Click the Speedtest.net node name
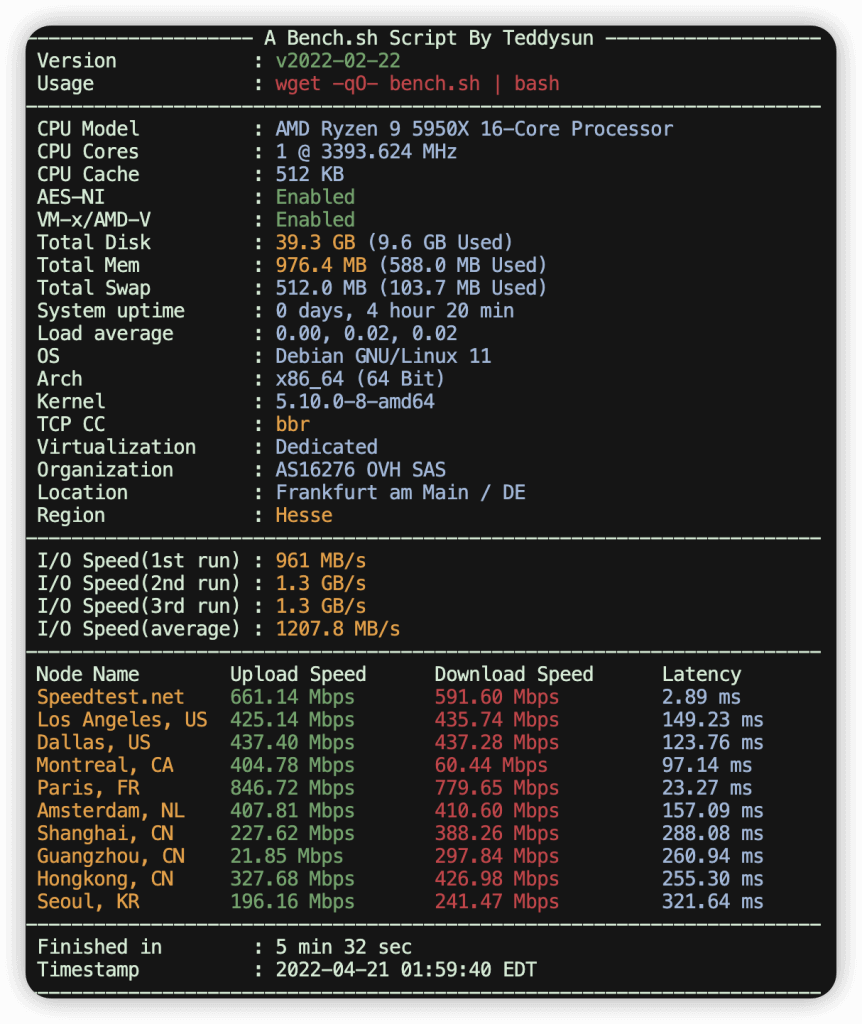This screenshot has height=1024, width=862. click(111, 697)
